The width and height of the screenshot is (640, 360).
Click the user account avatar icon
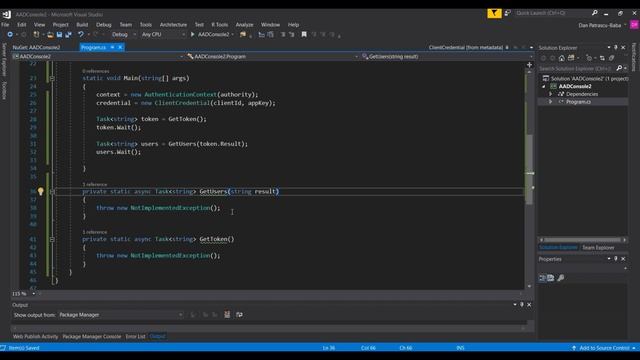[x=634, y=25]
